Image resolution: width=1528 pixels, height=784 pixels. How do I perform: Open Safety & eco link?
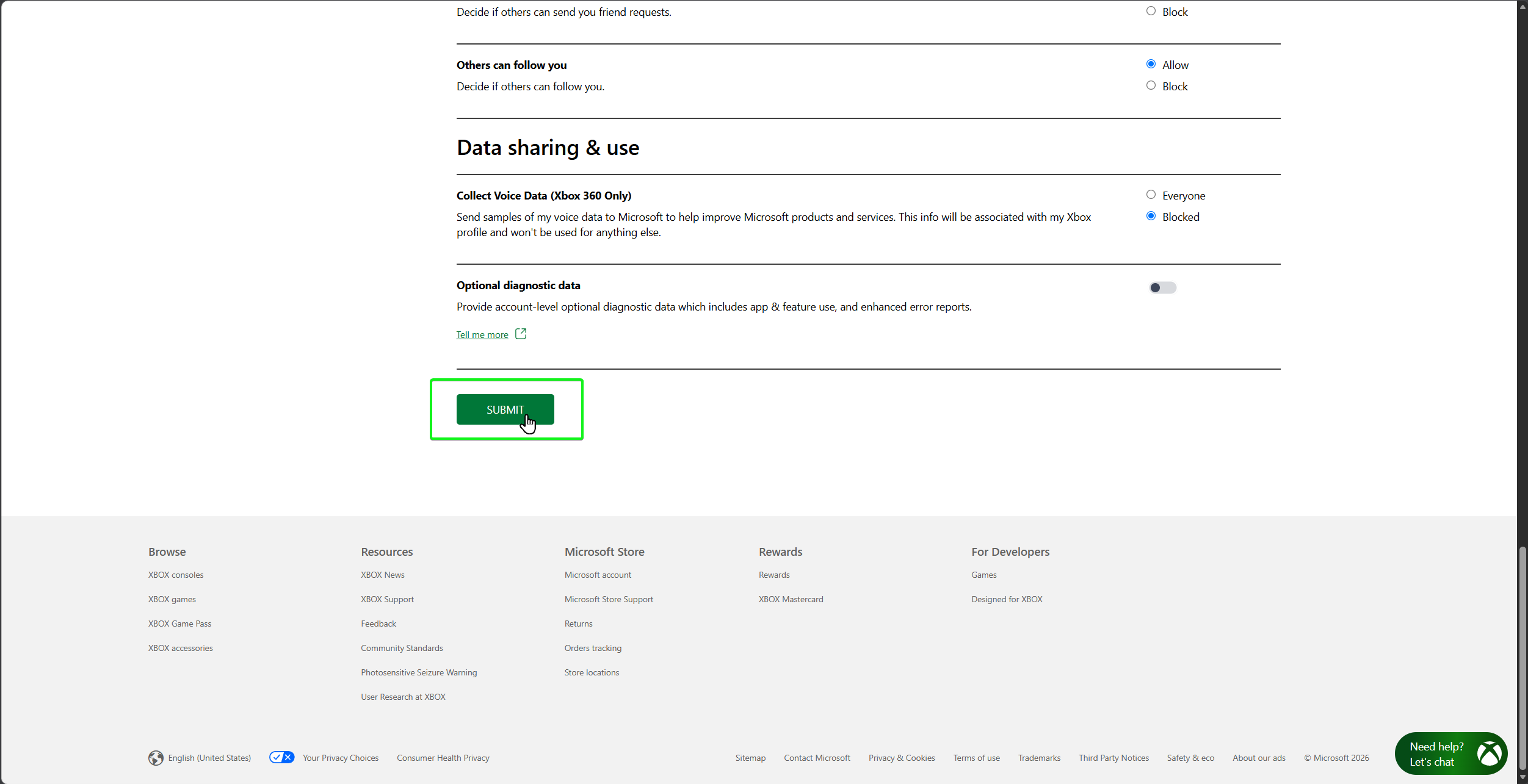tap(1190, 758)
